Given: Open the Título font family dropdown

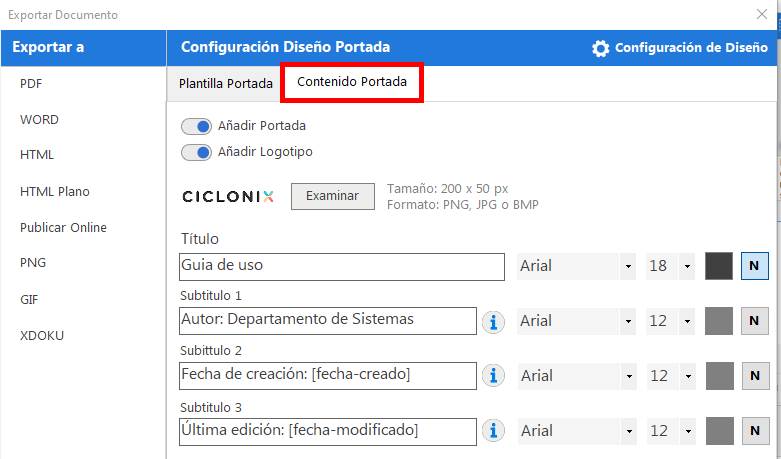Looking at the screenshot, I should coord(577,266).
